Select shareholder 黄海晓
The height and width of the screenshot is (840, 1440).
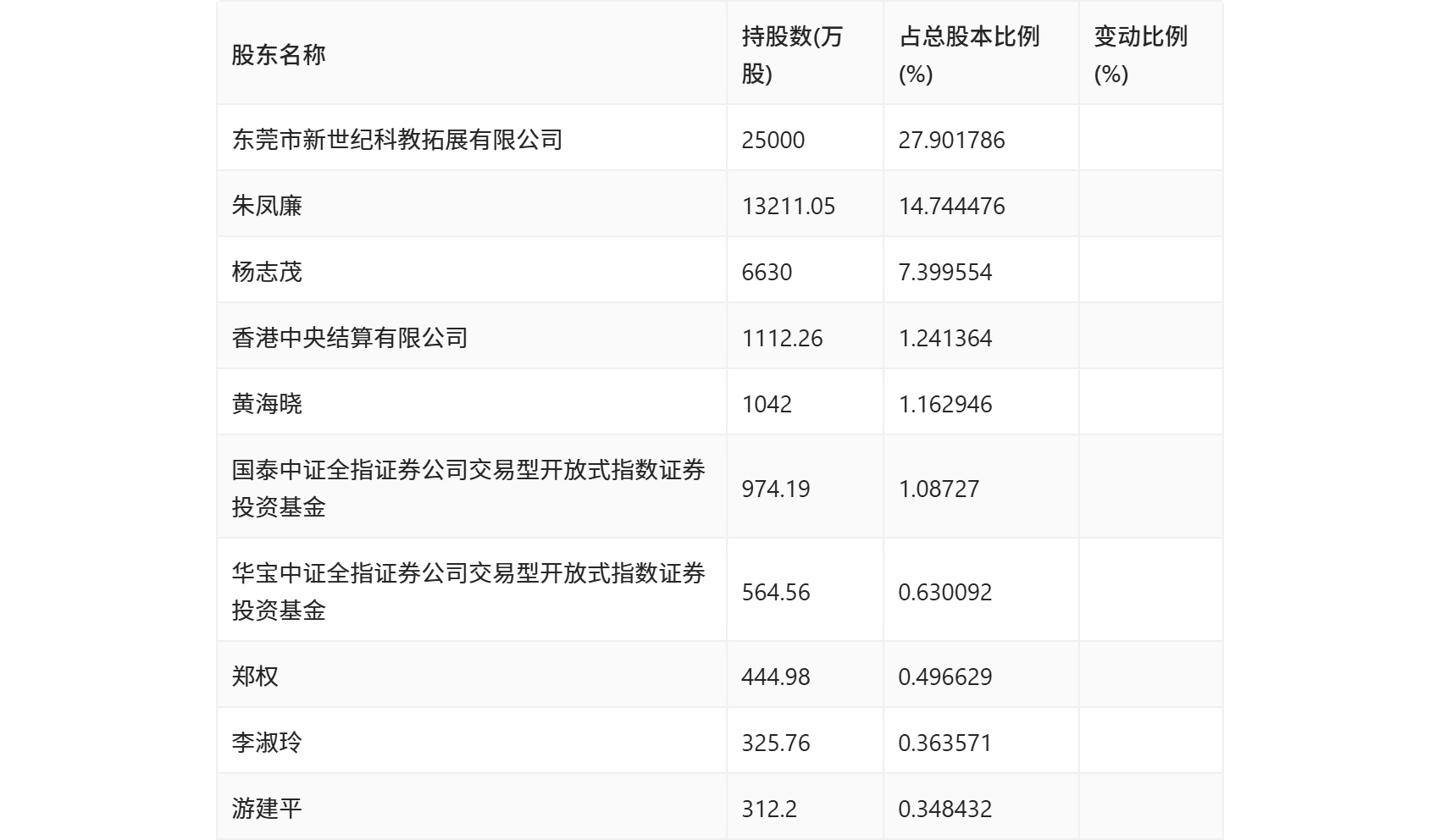pos(267,404)
